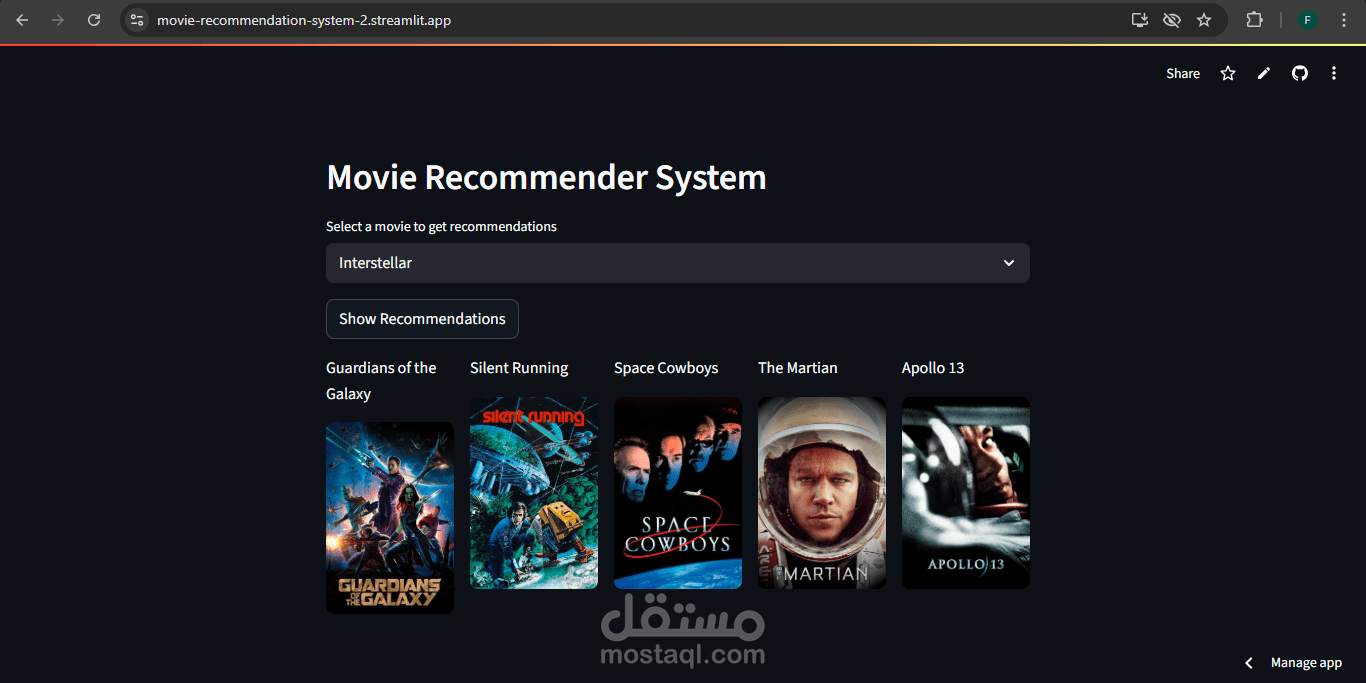The image size is (1366, 683).
Task: Click Show Recommendations button
Action: point(422,319)
